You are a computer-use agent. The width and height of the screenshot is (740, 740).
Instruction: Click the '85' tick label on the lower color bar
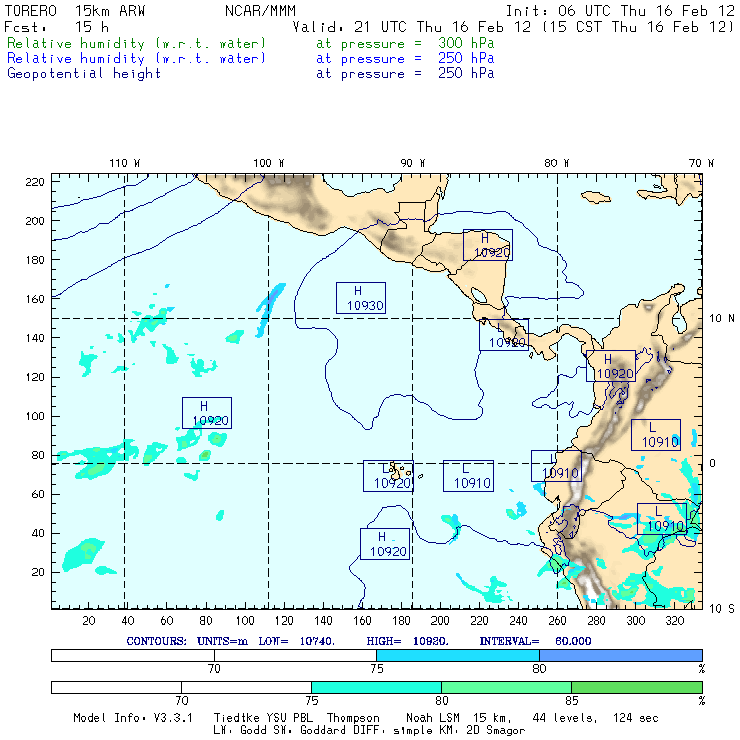pyautogui.click(x=572, y=700)
